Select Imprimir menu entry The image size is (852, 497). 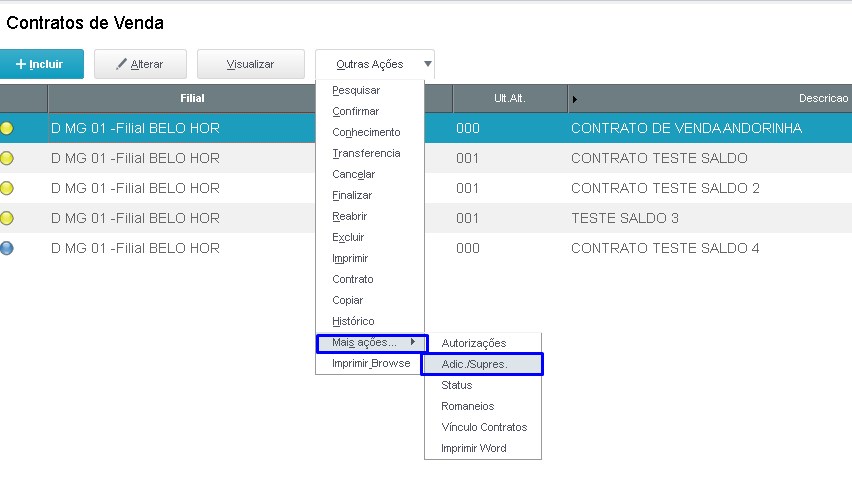click(x=350, y=259)
